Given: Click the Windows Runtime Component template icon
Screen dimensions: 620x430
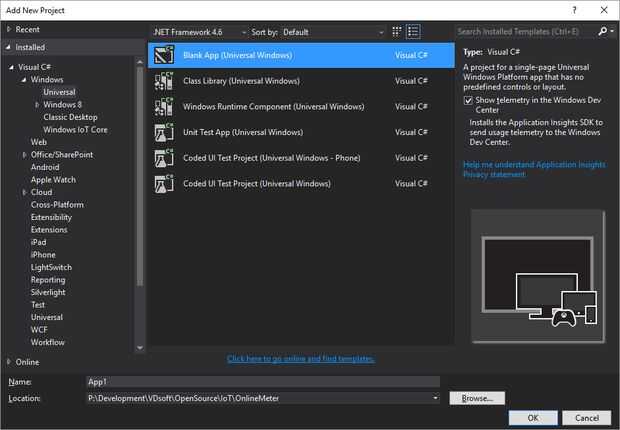Looking at the screenshot, I should click(164, 106).
